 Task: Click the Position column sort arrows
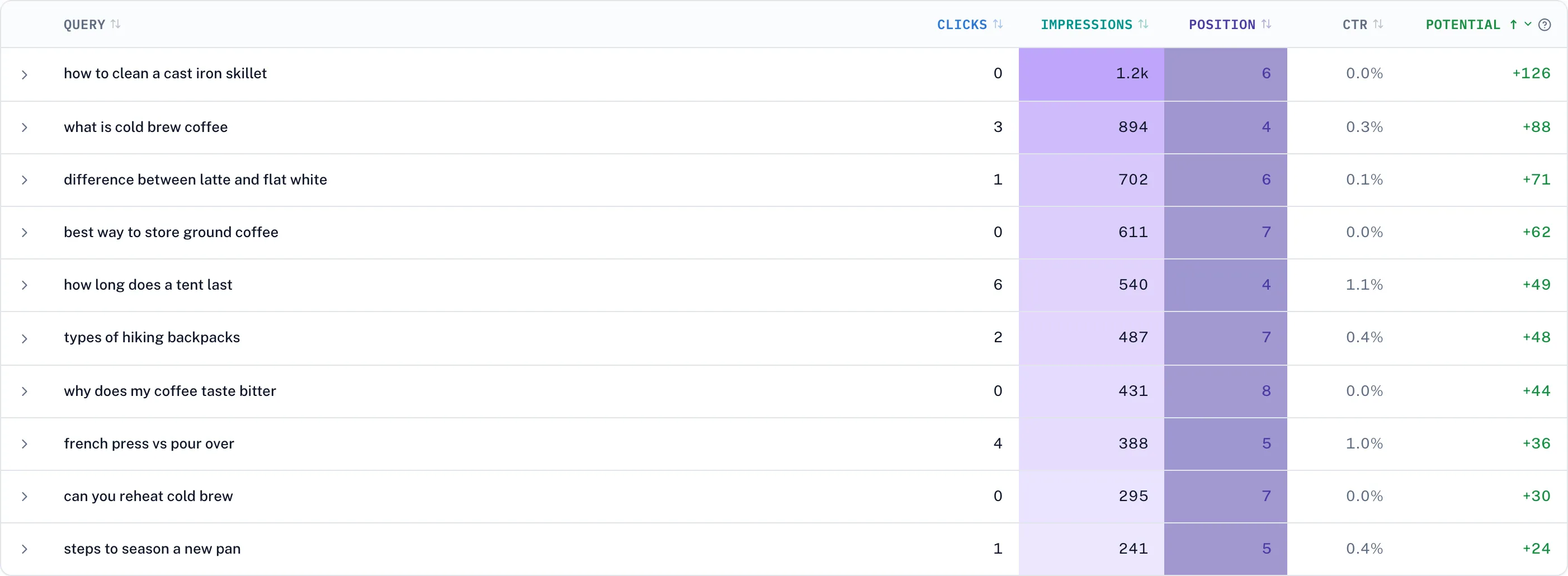pos(1266,25)
